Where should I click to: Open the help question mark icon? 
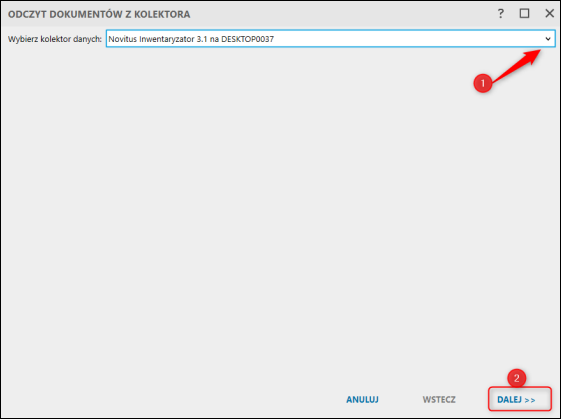point(501,14)
